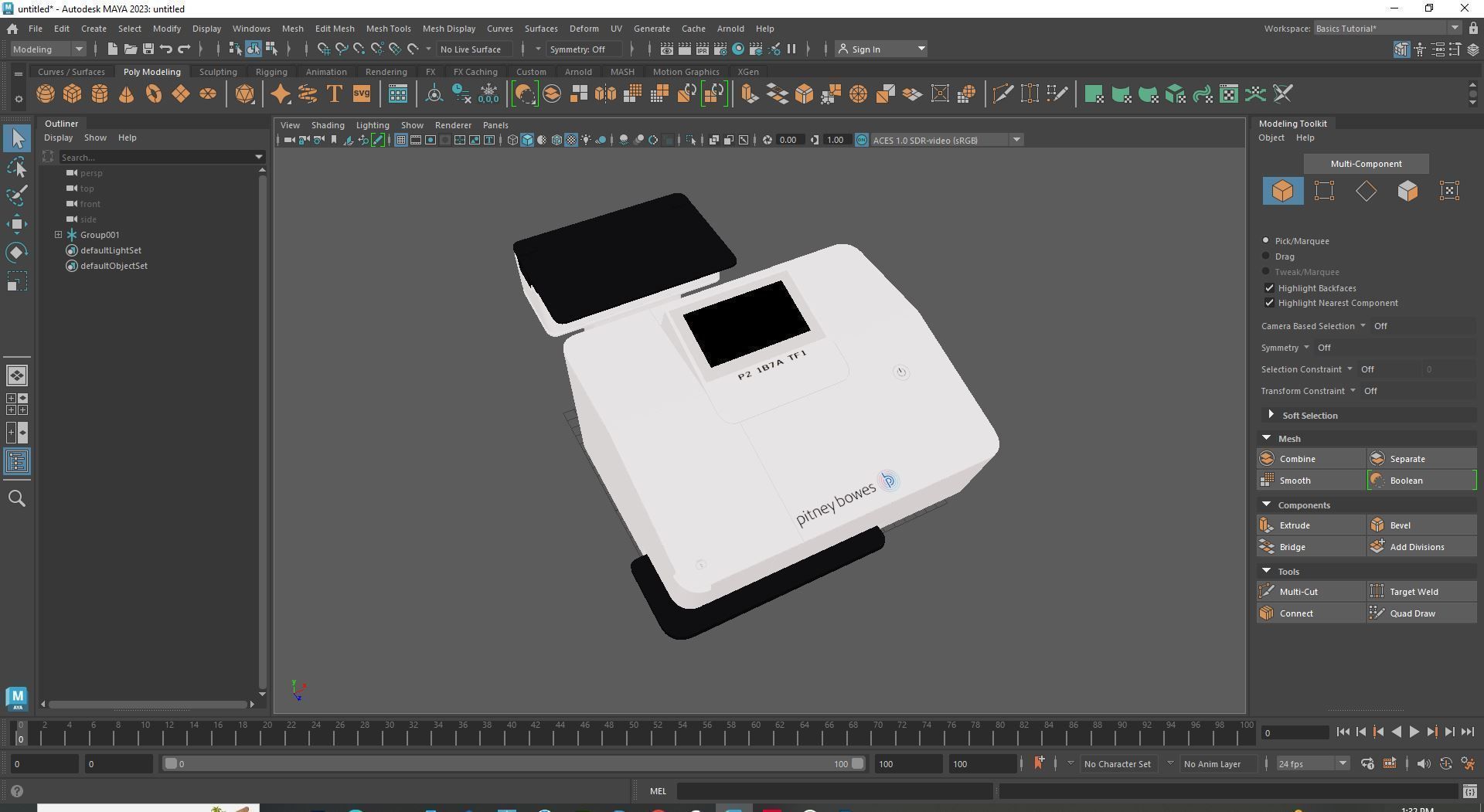Click the Redo arrow icon
The width and height of the screenshot is (1484, 812).
coord(184,49)
